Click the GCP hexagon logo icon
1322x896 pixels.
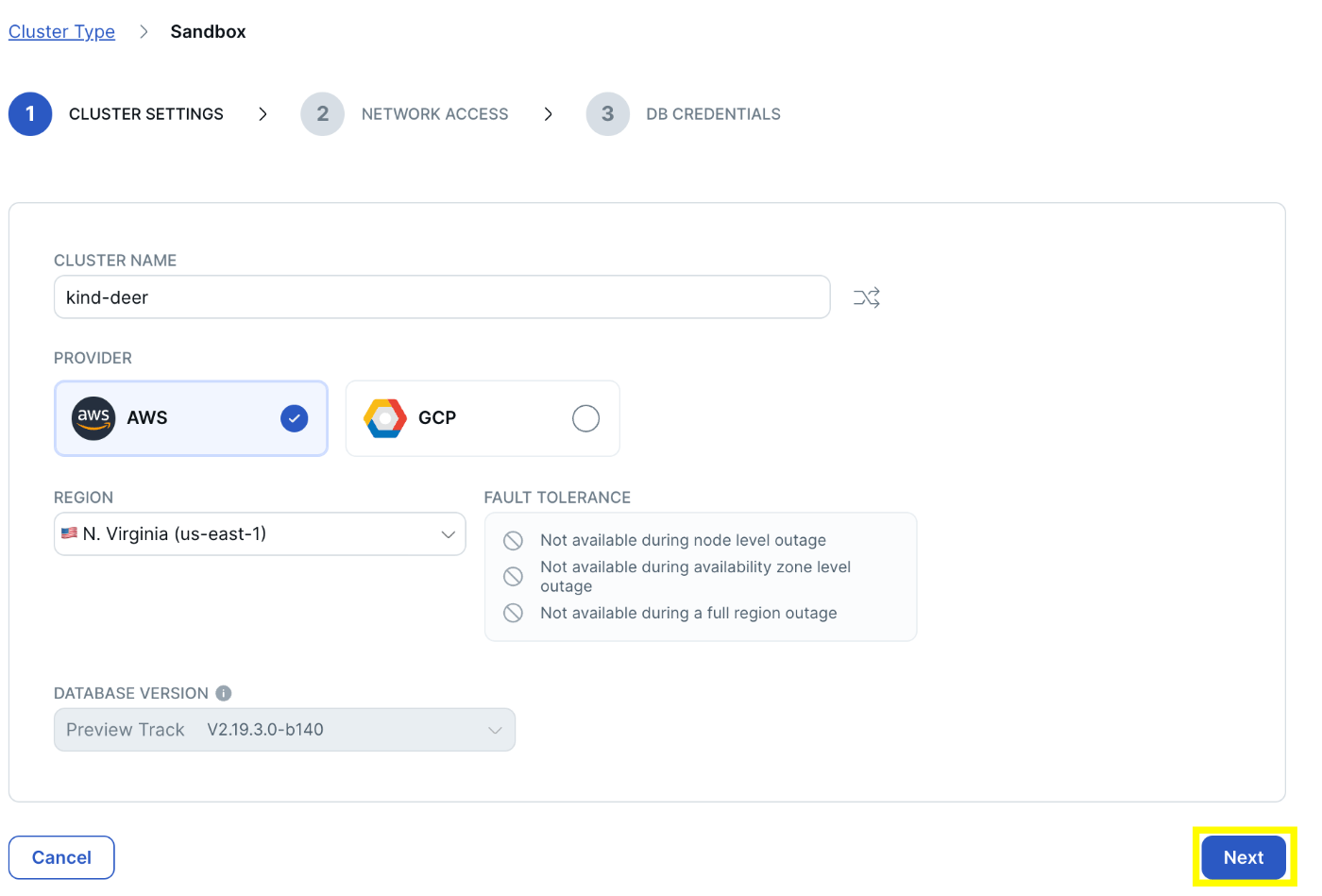(384, 417)
